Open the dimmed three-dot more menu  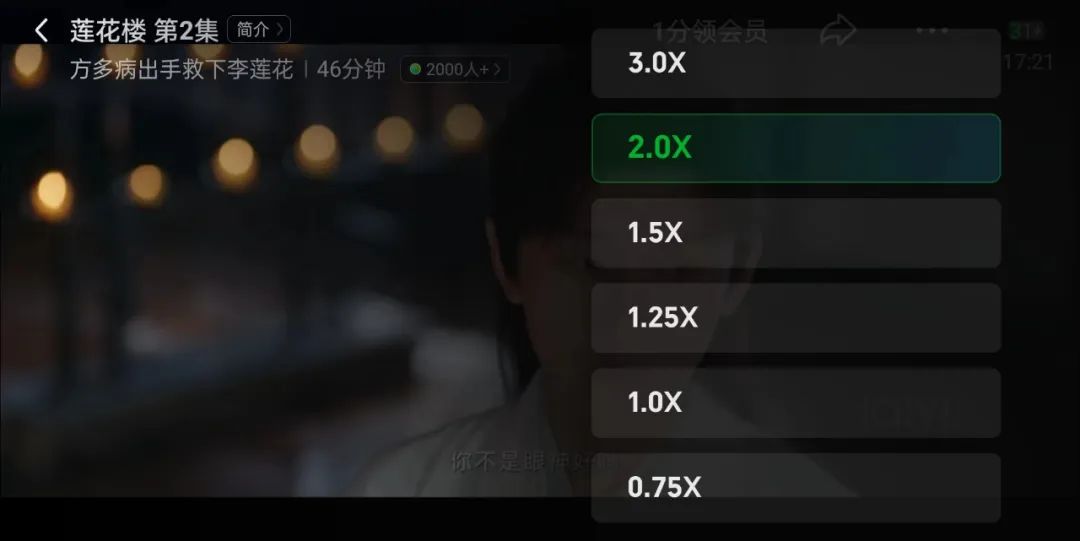(x=933, y=31)
